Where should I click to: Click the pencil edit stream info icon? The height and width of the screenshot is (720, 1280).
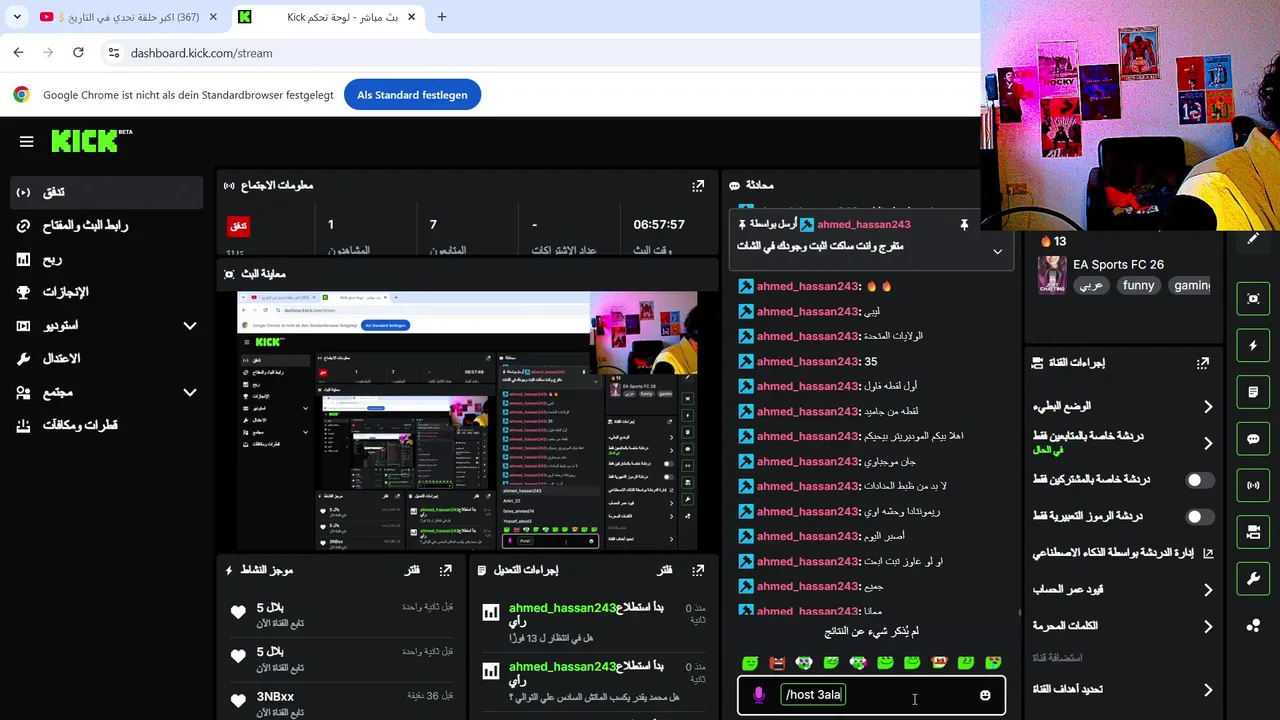[x=1253, y=240]
